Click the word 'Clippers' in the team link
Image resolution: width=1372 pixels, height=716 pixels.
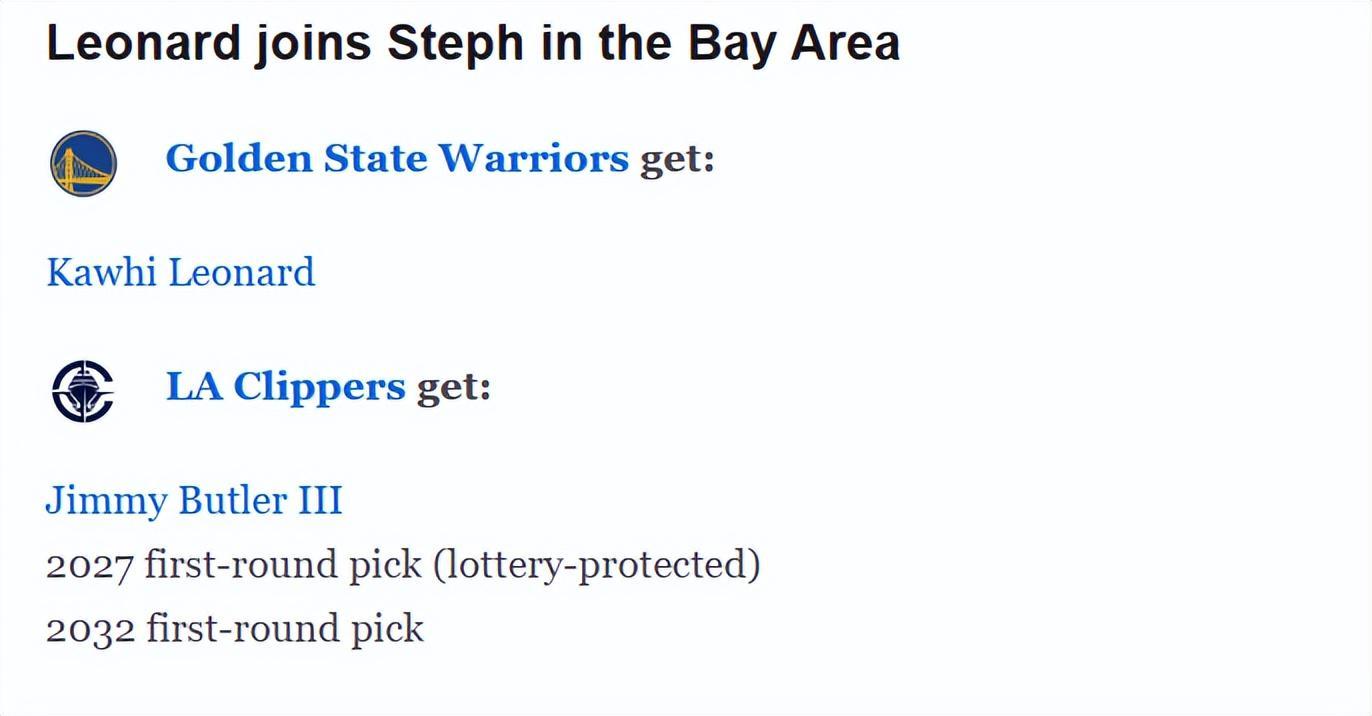319,388
